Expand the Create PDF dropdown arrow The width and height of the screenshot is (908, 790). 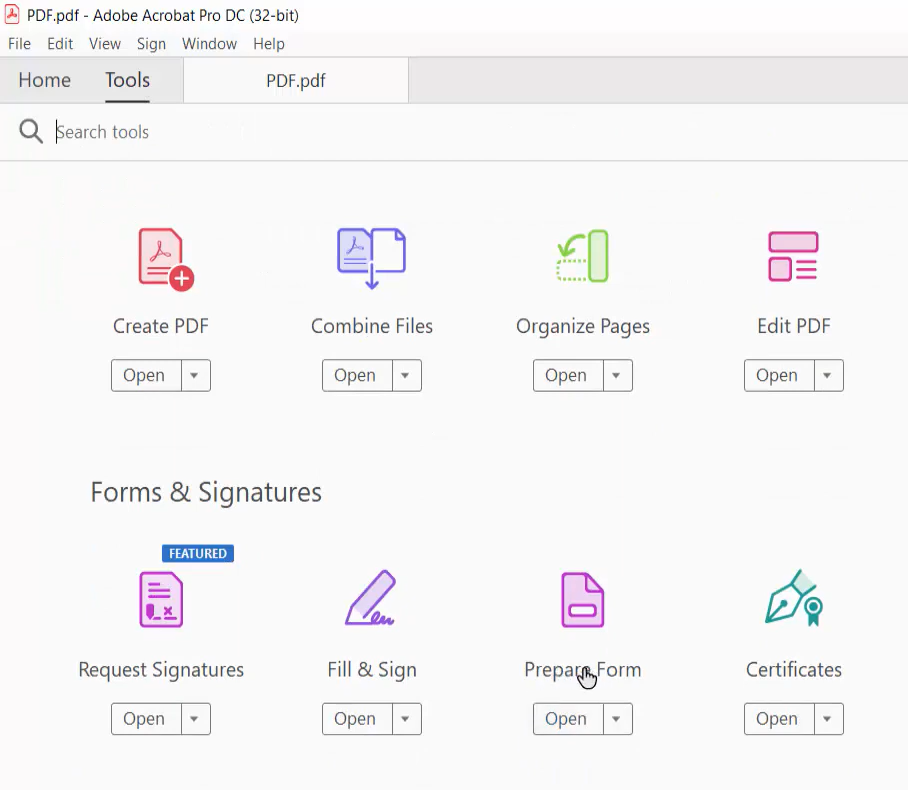pyautogui.click(x=195, y=375)
